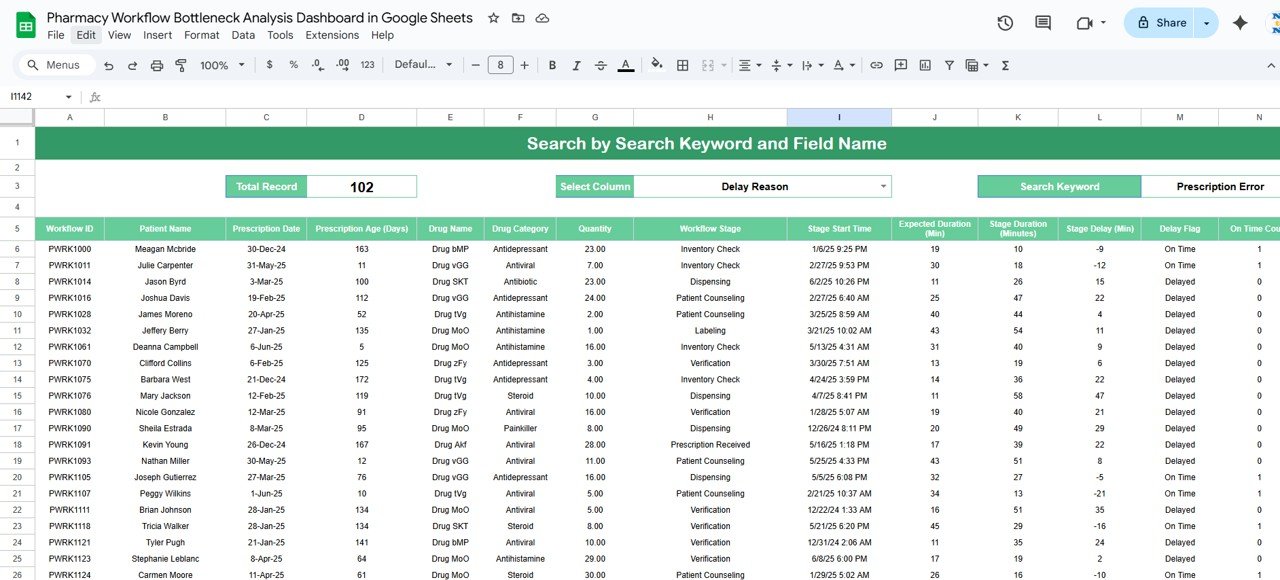The width and height of the screenshot is (1280, 580).
Task: Click the Print icon in toolbar
Action: click(157, 65)
